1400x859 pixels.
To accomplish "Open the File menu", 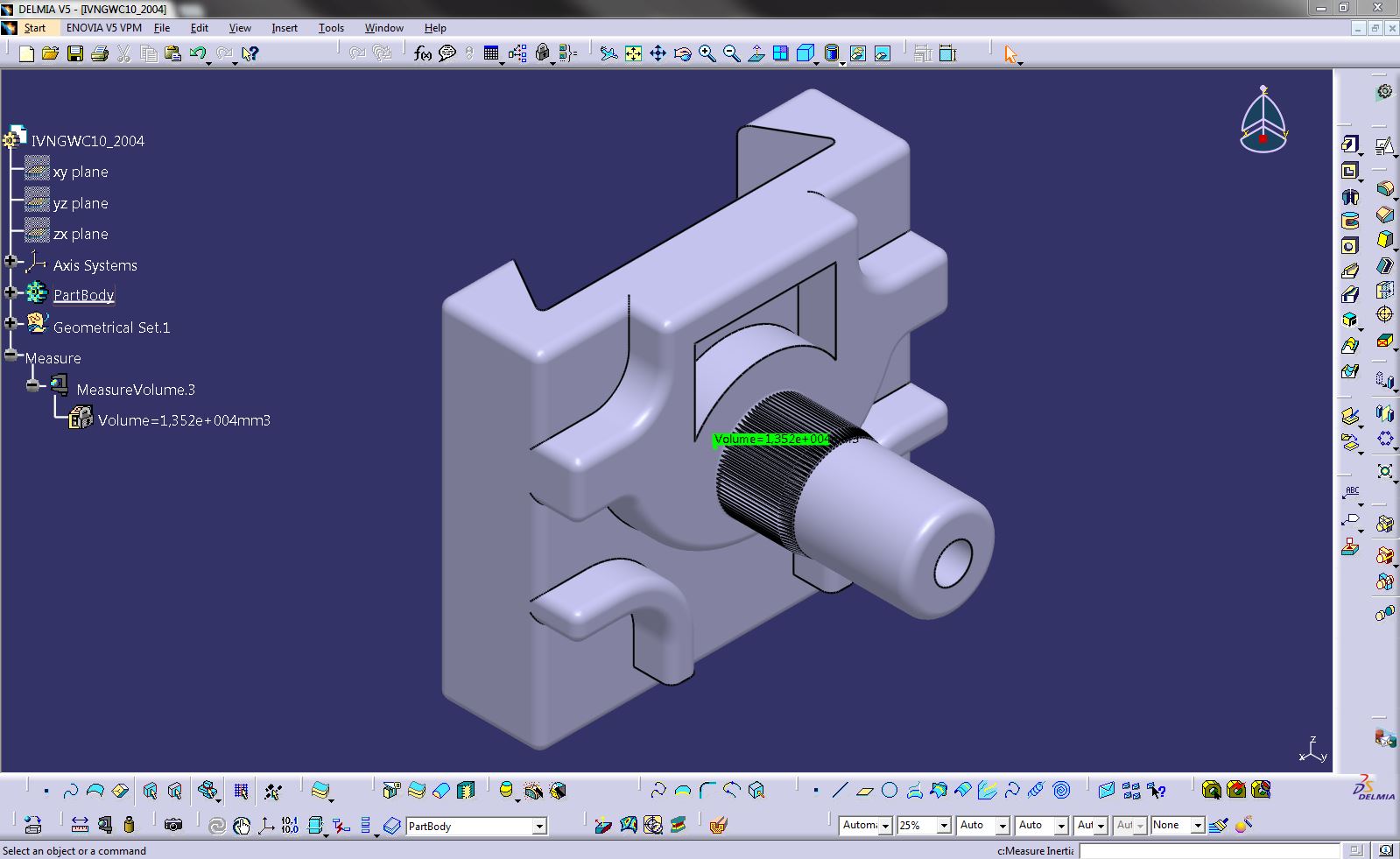I will (x=162, y=28).
